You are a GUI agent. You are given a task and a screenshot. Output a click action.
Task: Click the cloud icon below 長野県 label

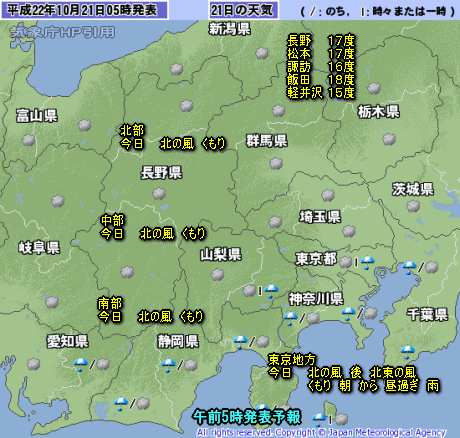point(159,193)
